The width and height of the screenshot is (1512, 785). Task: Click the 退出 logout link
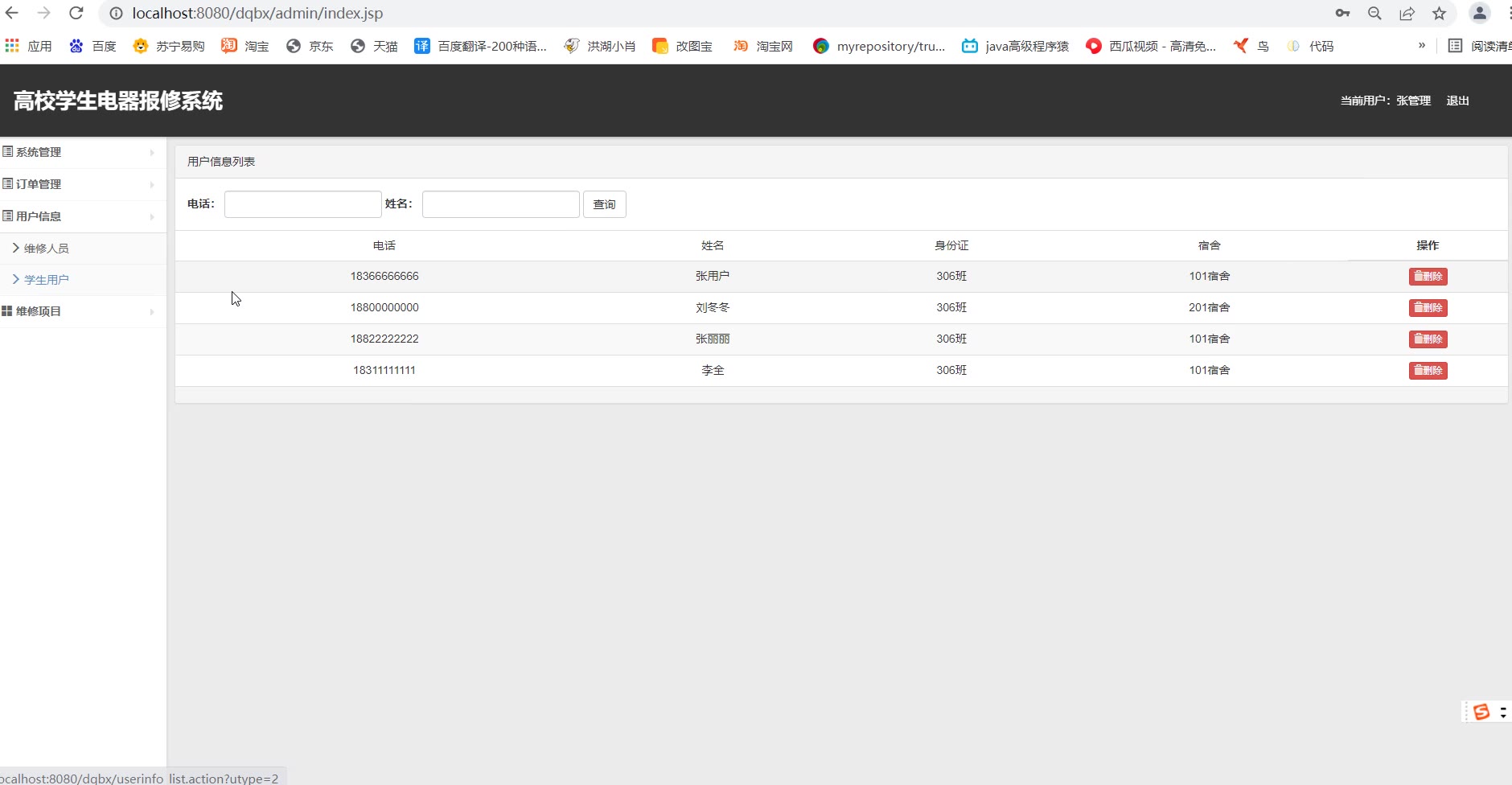click(1457, 101)
